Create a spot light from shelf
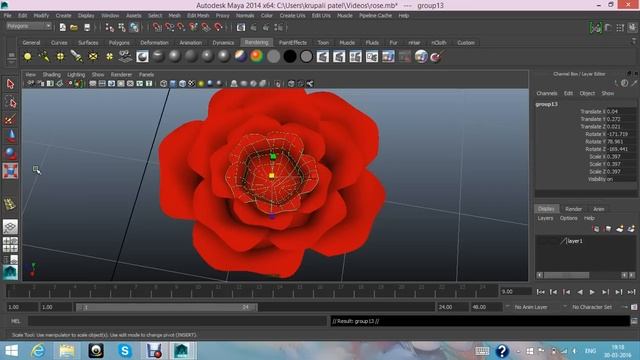640x360 pixels. 77,57
